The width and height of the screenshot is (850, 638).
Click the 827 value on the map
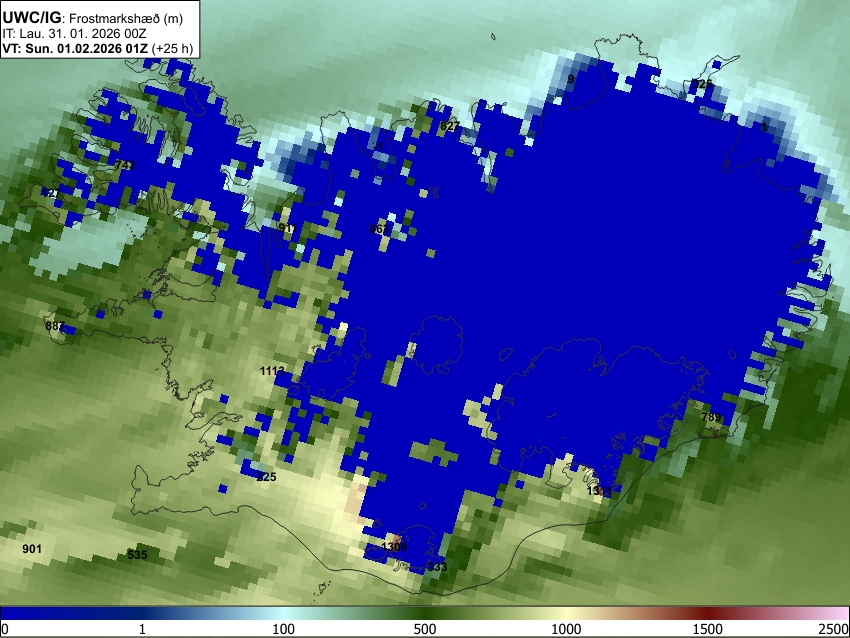tap(450, 126)
